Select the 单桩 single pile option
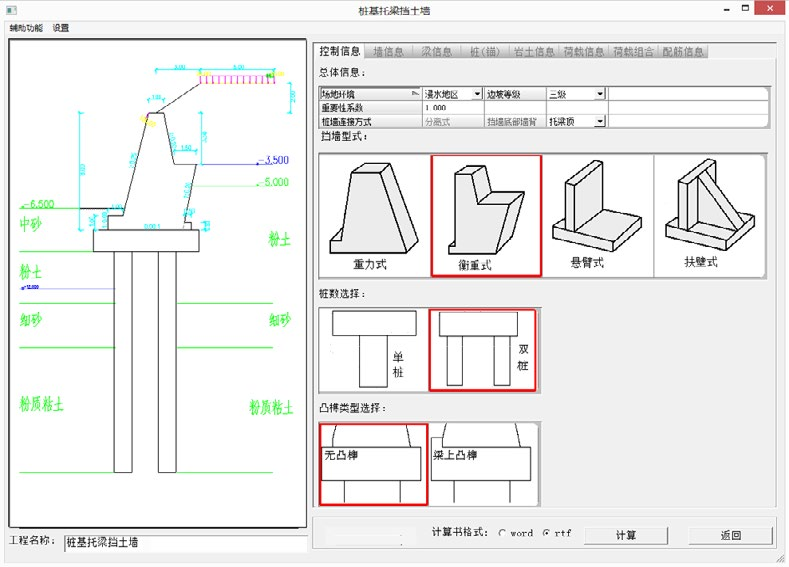Screen dimensions: 789x567 [x=373, y=350]
